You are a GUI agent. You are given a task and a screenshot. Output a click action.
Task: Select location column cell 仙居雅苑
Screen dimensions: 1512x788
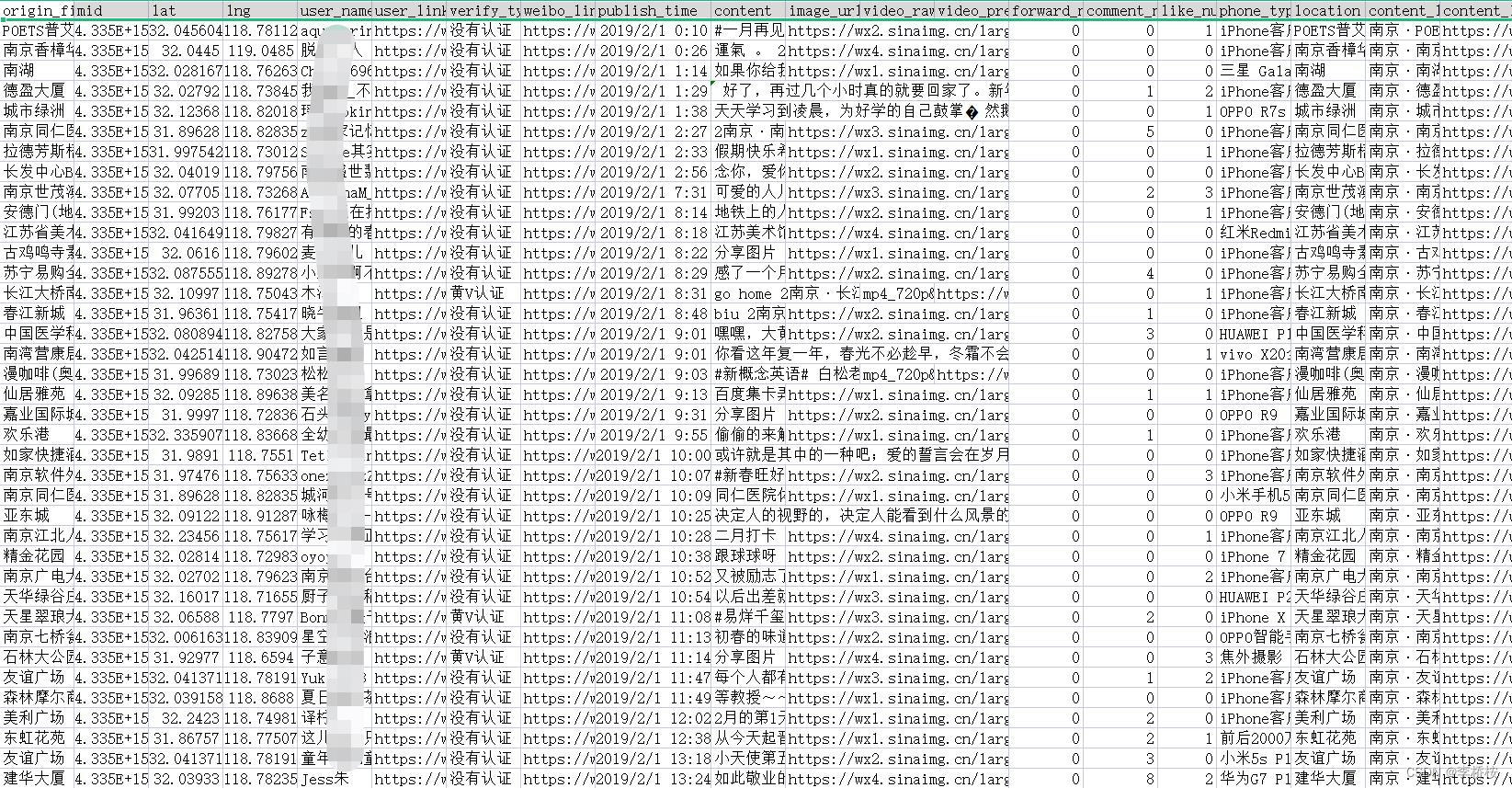click(x=1328, y=394)
